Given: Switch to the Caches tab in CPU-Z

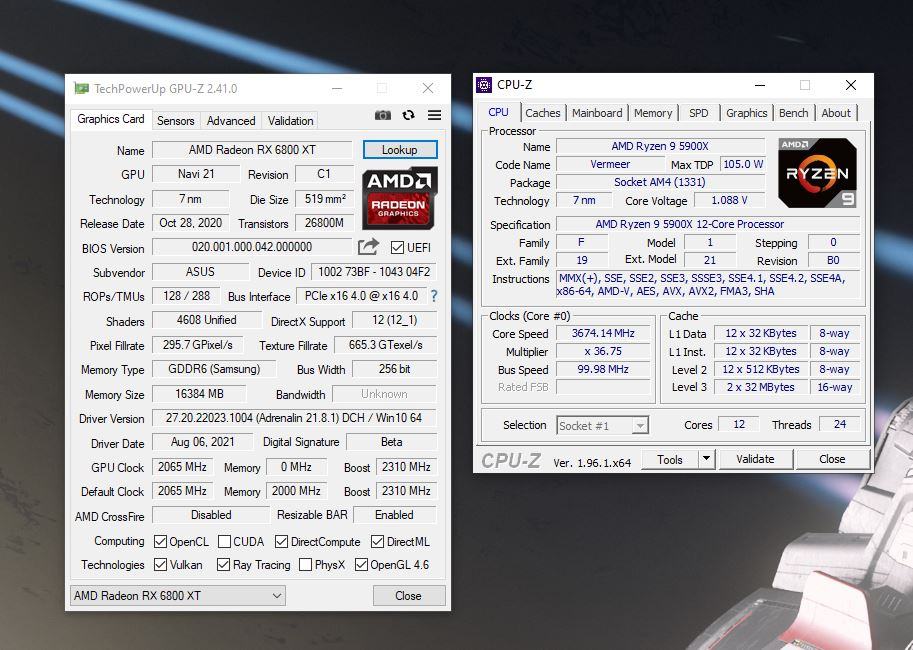Looking at the screenshot, I should point(543,113).
